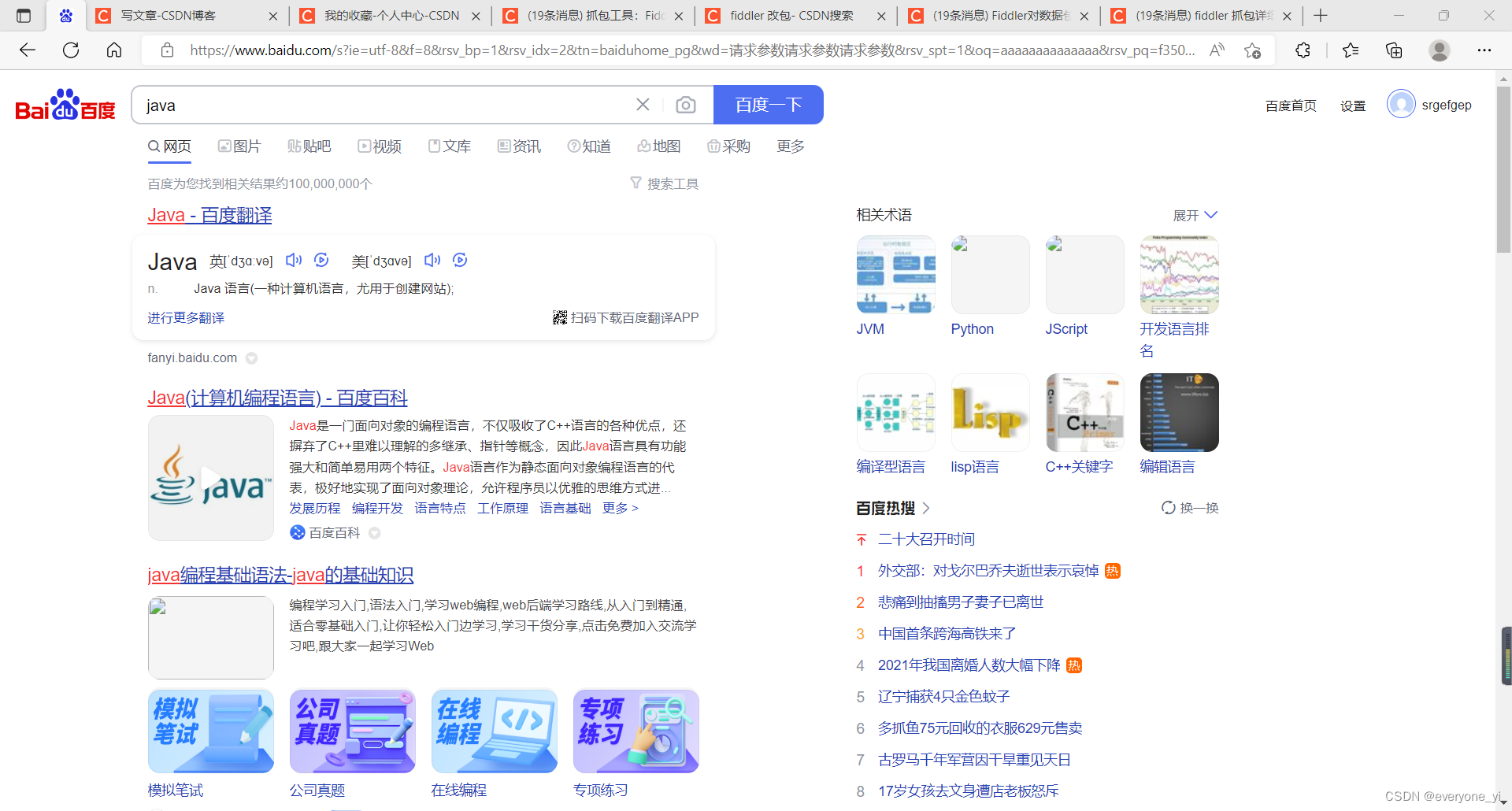Click 进行更多翻译 link
The image size is (1512, 811).
click(186, 318)
